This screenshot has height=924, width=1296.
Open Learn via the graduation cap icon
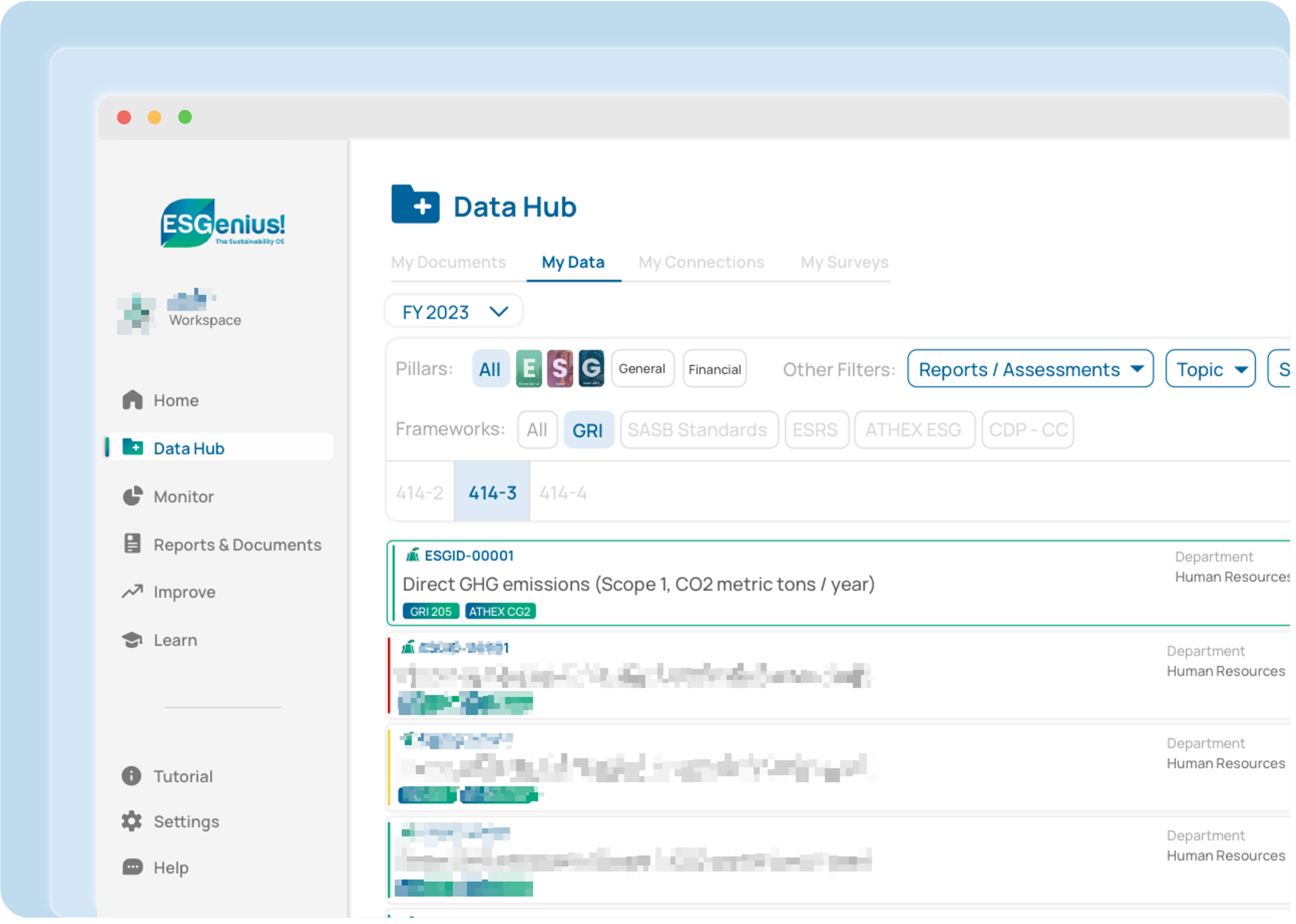click(x=133, y=640)
